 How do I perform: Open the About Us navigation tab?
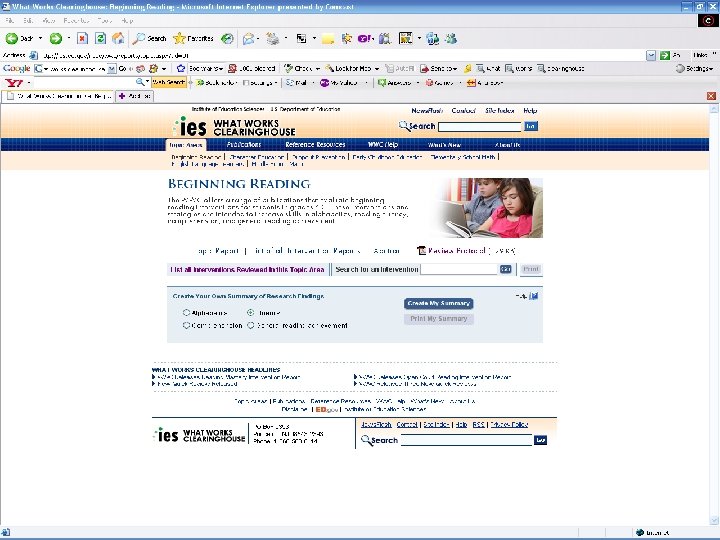507,145
